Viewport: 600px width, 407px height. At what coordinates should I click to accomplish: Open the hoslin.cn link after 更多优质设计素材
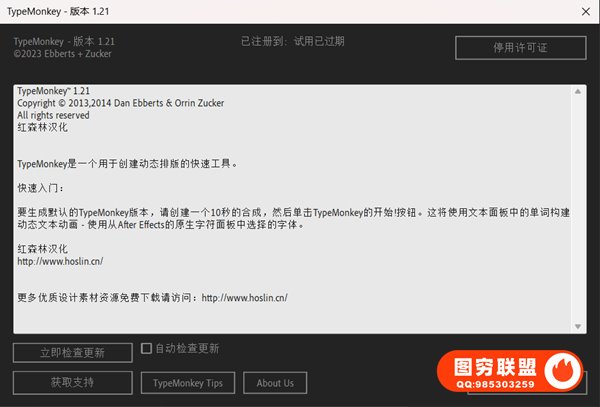point(244,297)
